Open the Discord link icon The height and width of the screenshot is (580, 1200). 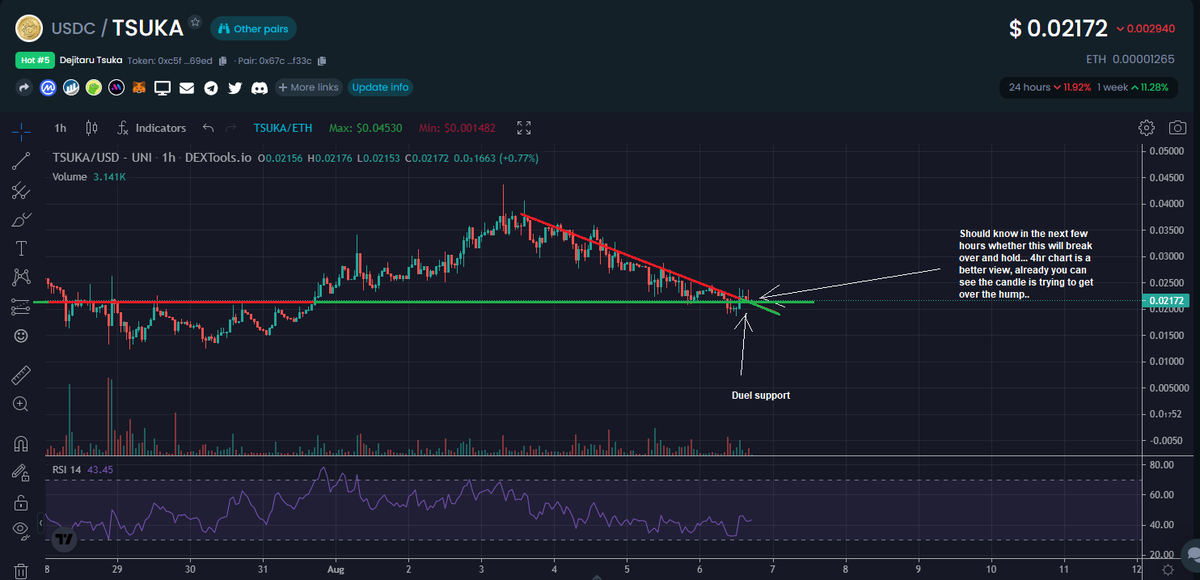point(260,88)
